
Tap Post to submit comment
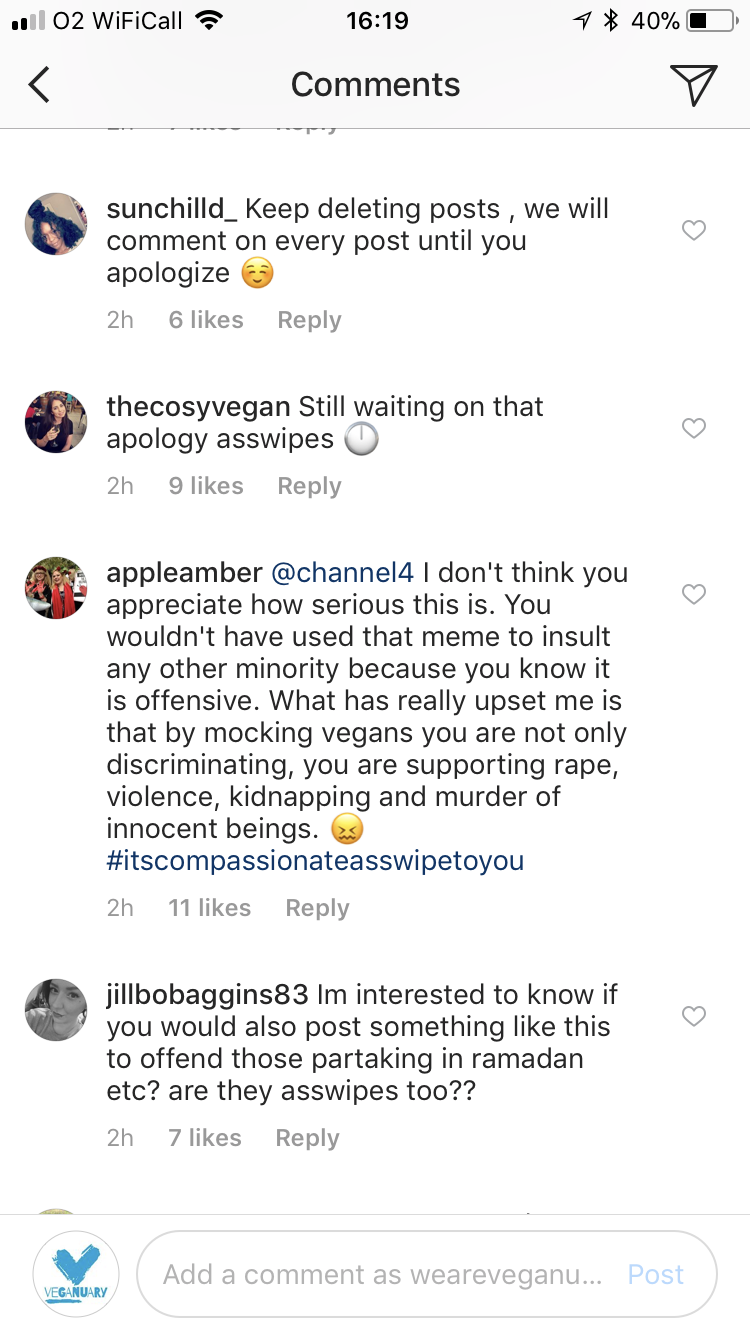tap(655, 1273)
